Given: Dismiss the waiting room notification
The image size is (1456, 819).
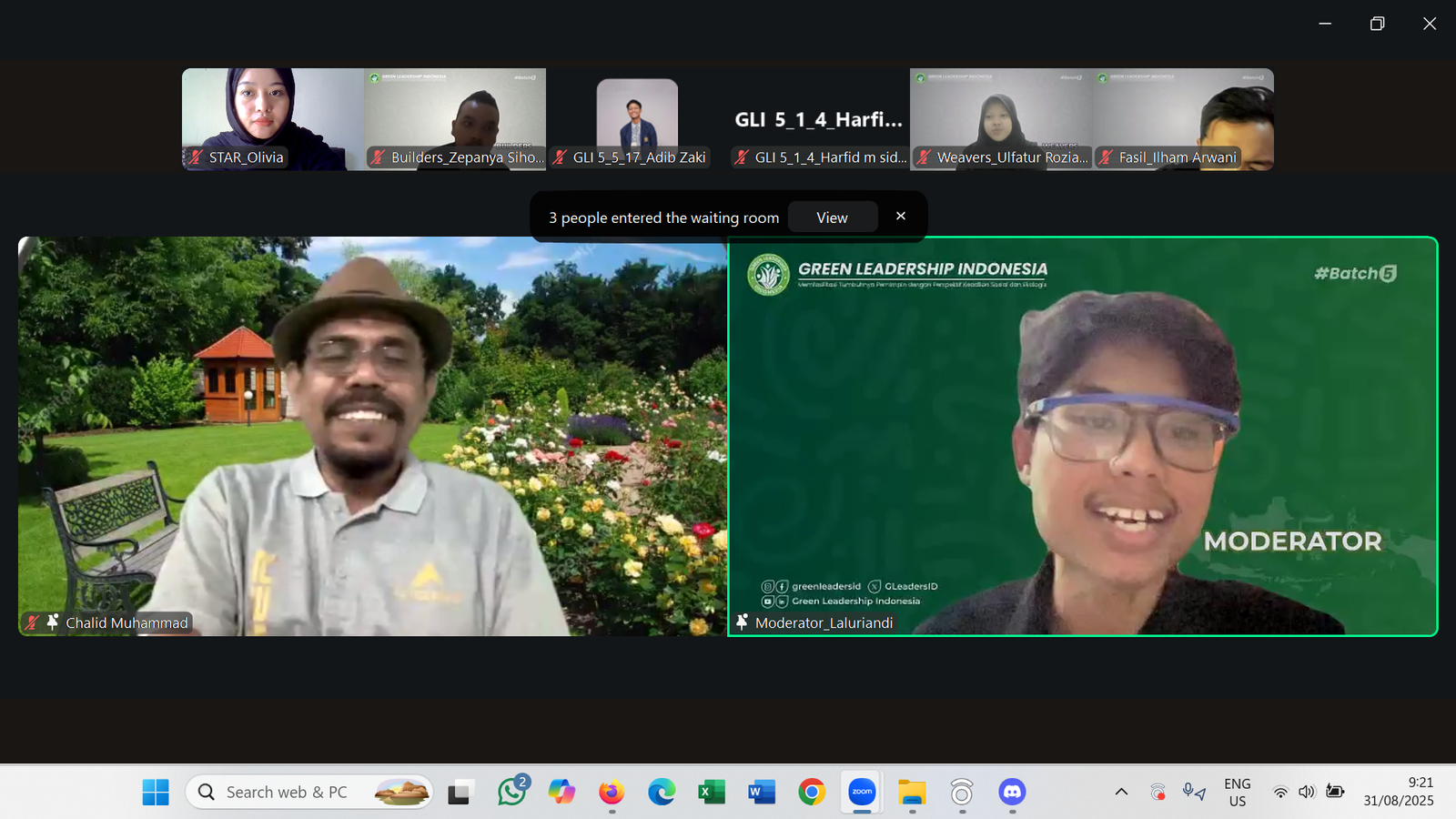Looking at the screenshot, I should click(x=901, y=216).
